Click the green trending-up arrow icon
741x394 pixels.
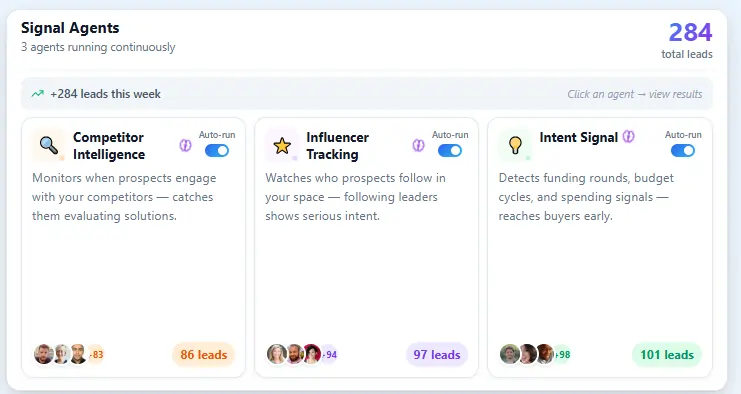pyautogui.click(x=38, y=94)
